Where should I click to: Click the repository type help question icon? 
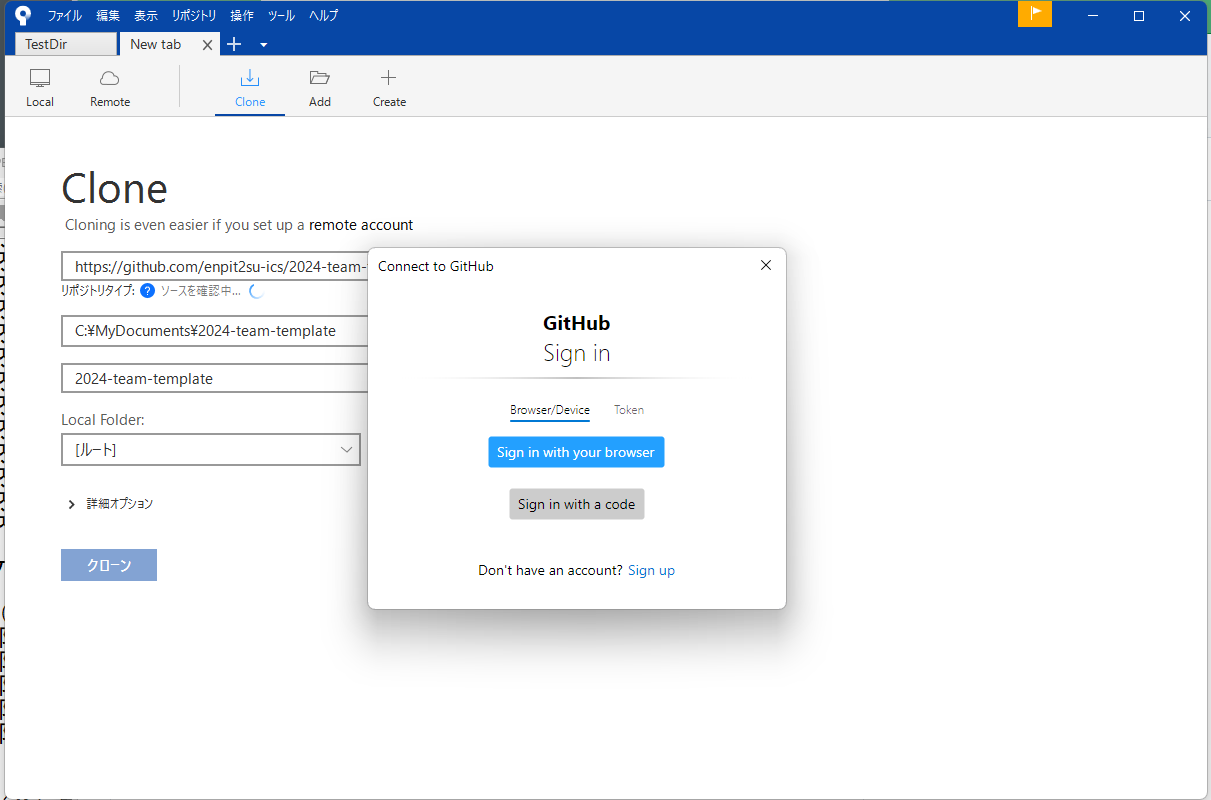147,291
